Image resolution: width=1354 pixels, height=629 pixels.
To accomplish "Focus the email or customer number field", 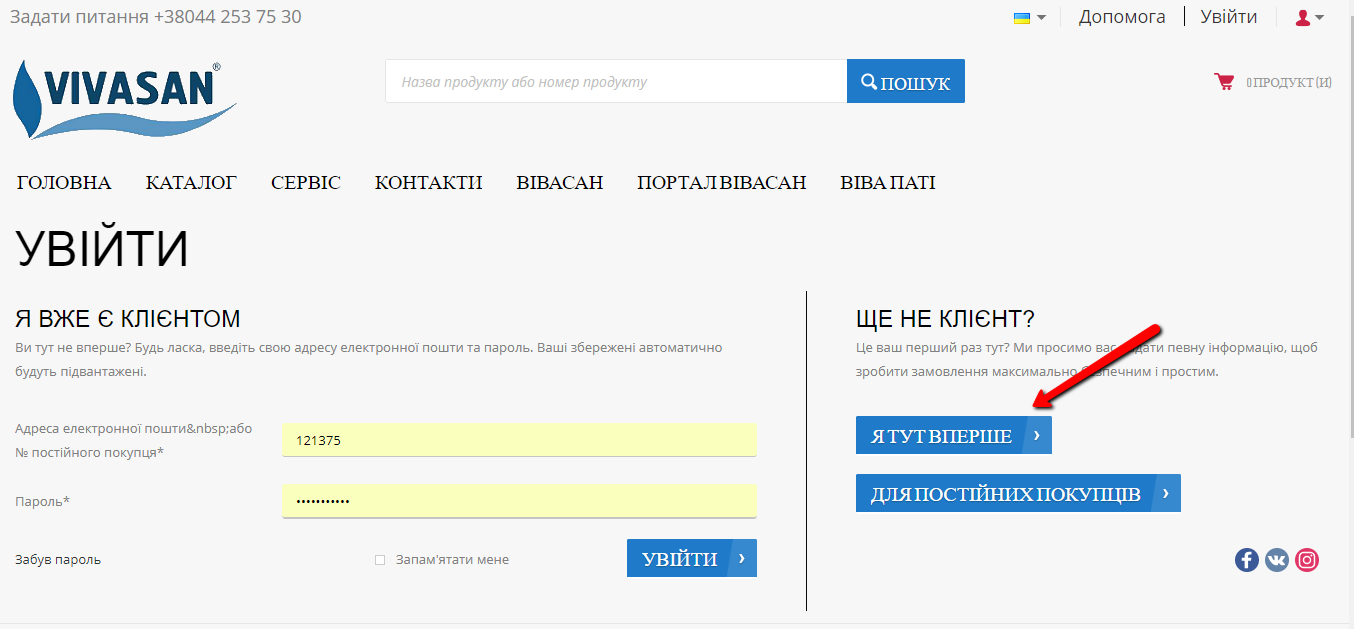I will 519,440.
